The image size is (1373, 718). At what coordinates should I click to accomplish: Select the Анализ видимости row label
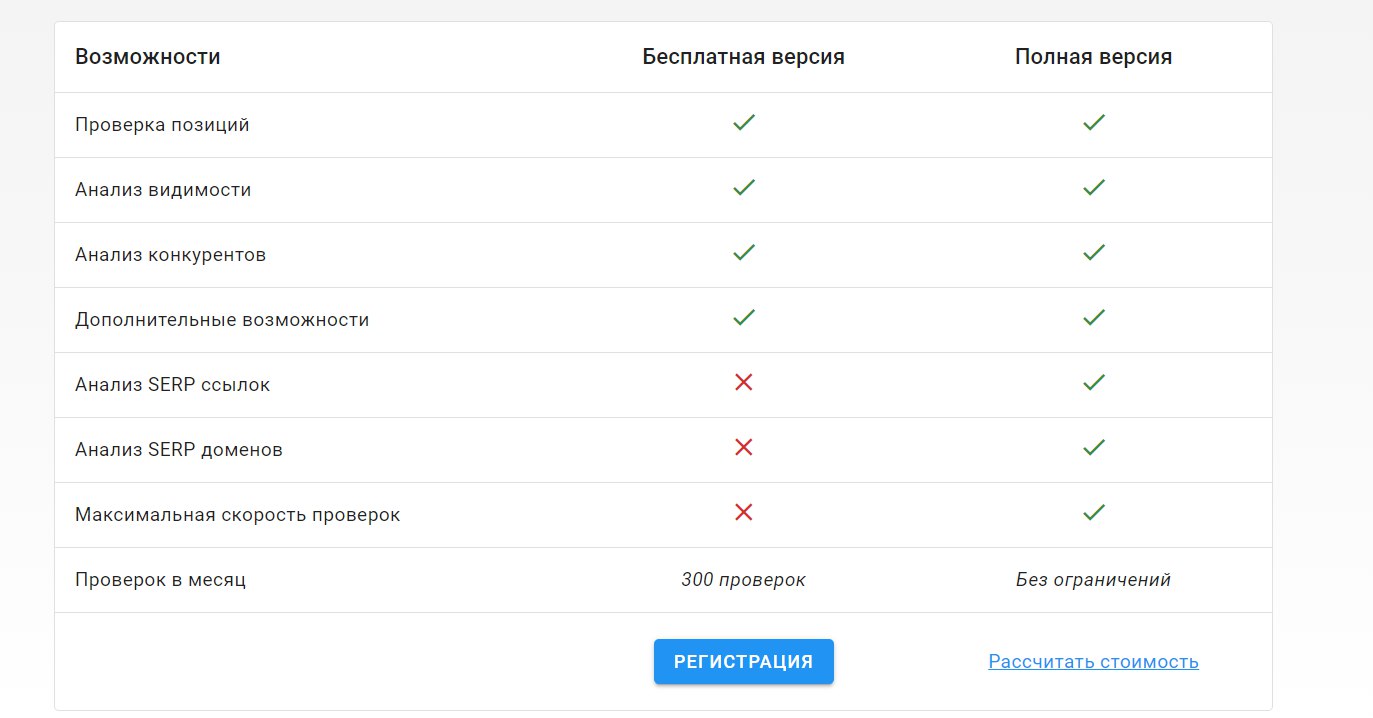[163, 190]
